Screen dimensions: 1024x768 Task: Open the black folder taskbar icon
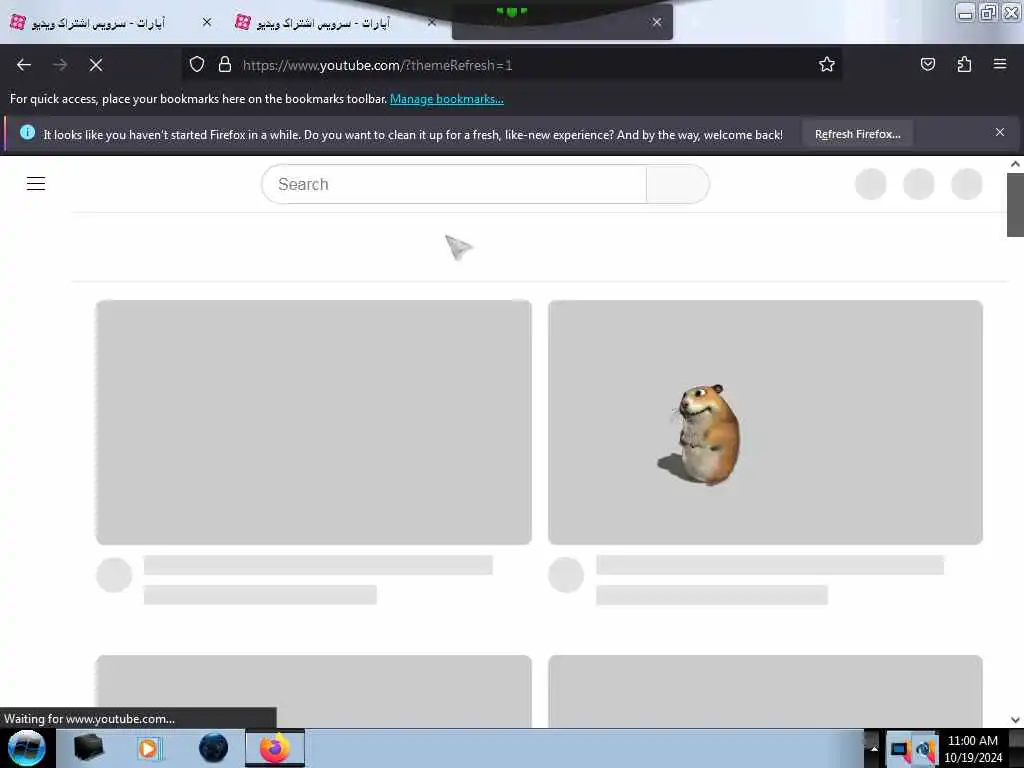89,748
